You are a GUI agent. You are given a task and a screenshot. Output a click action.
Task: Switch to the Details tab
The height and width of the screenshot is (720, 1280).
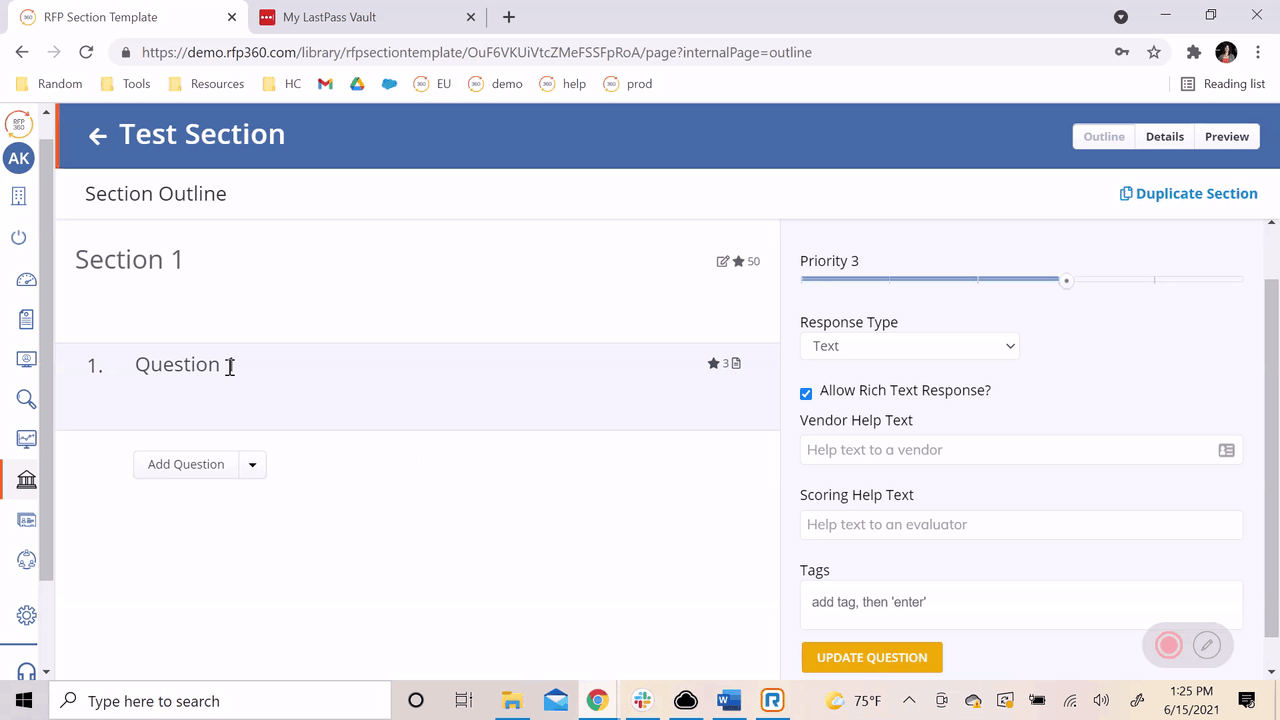(1164, 137)
